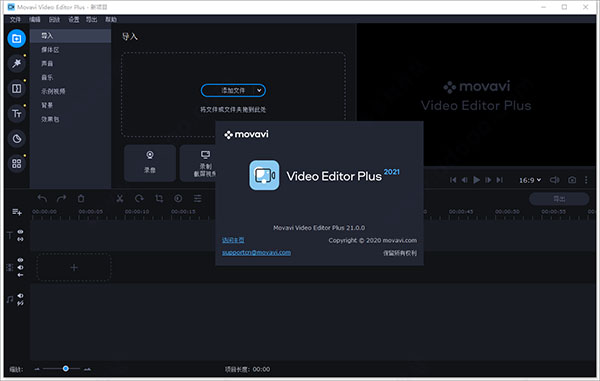Skip to the end of preview
Image resolution: width=600 pixels, height=381 pixels.
pos(500,180)
